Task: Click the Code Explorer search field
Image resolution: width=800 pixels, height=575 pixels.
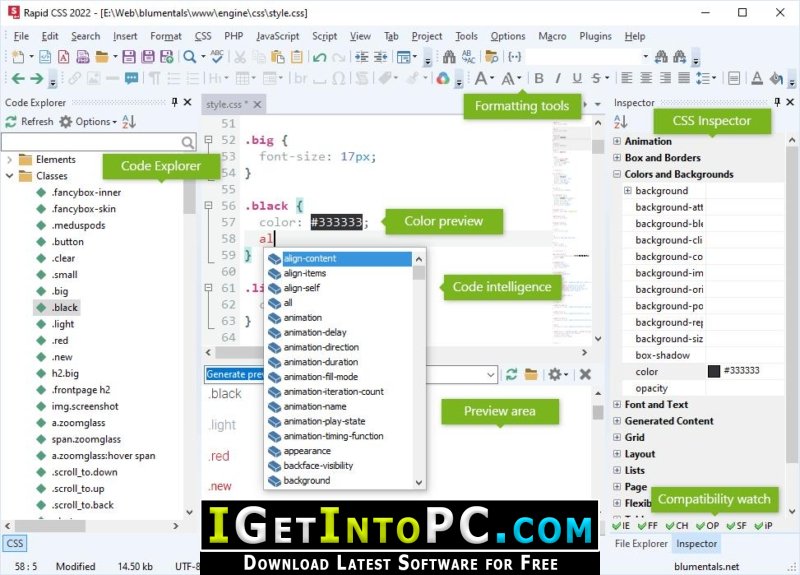Action: [92, 141]
